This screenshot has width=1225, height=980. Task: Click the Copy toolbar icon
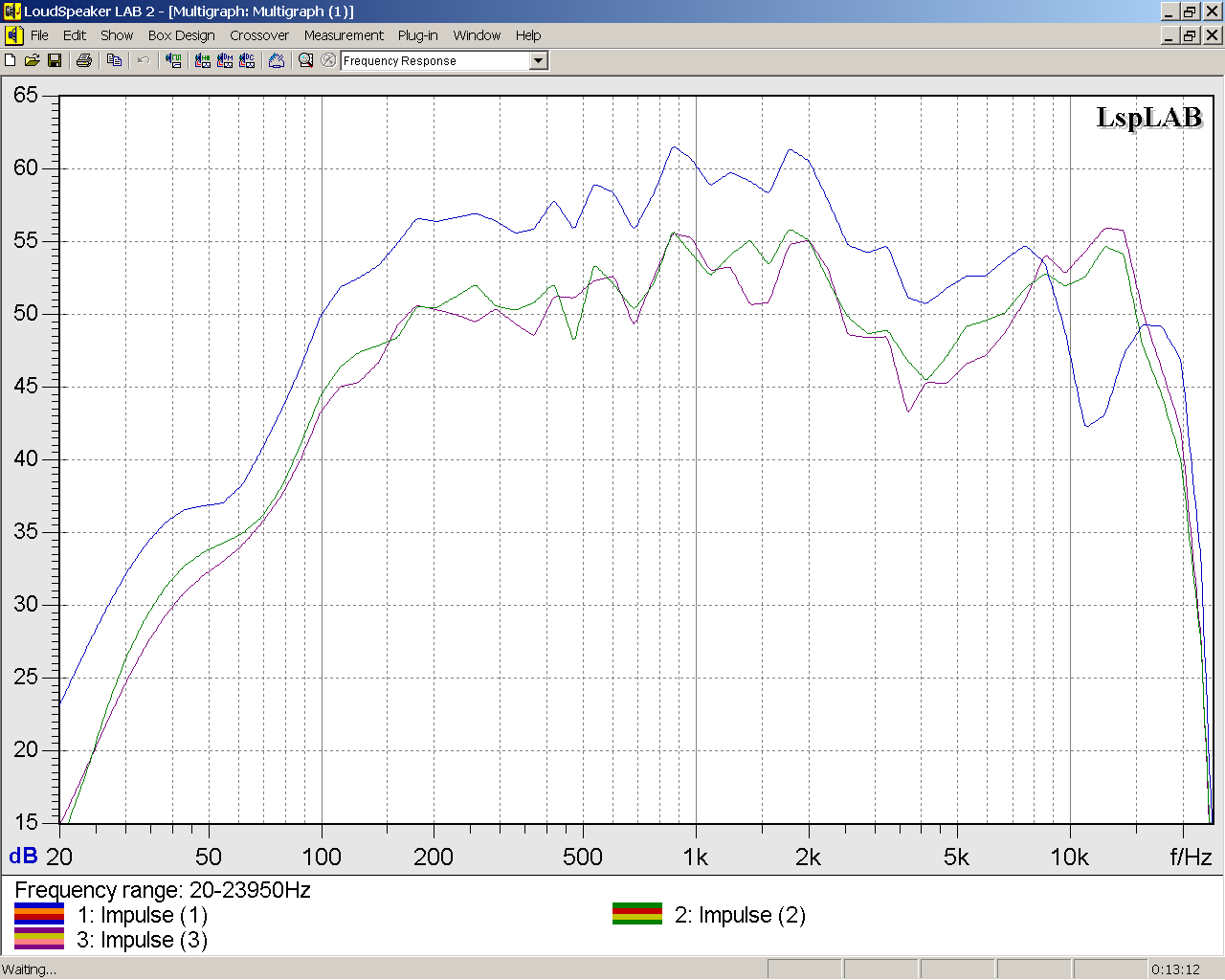click(x=115, y=60)
